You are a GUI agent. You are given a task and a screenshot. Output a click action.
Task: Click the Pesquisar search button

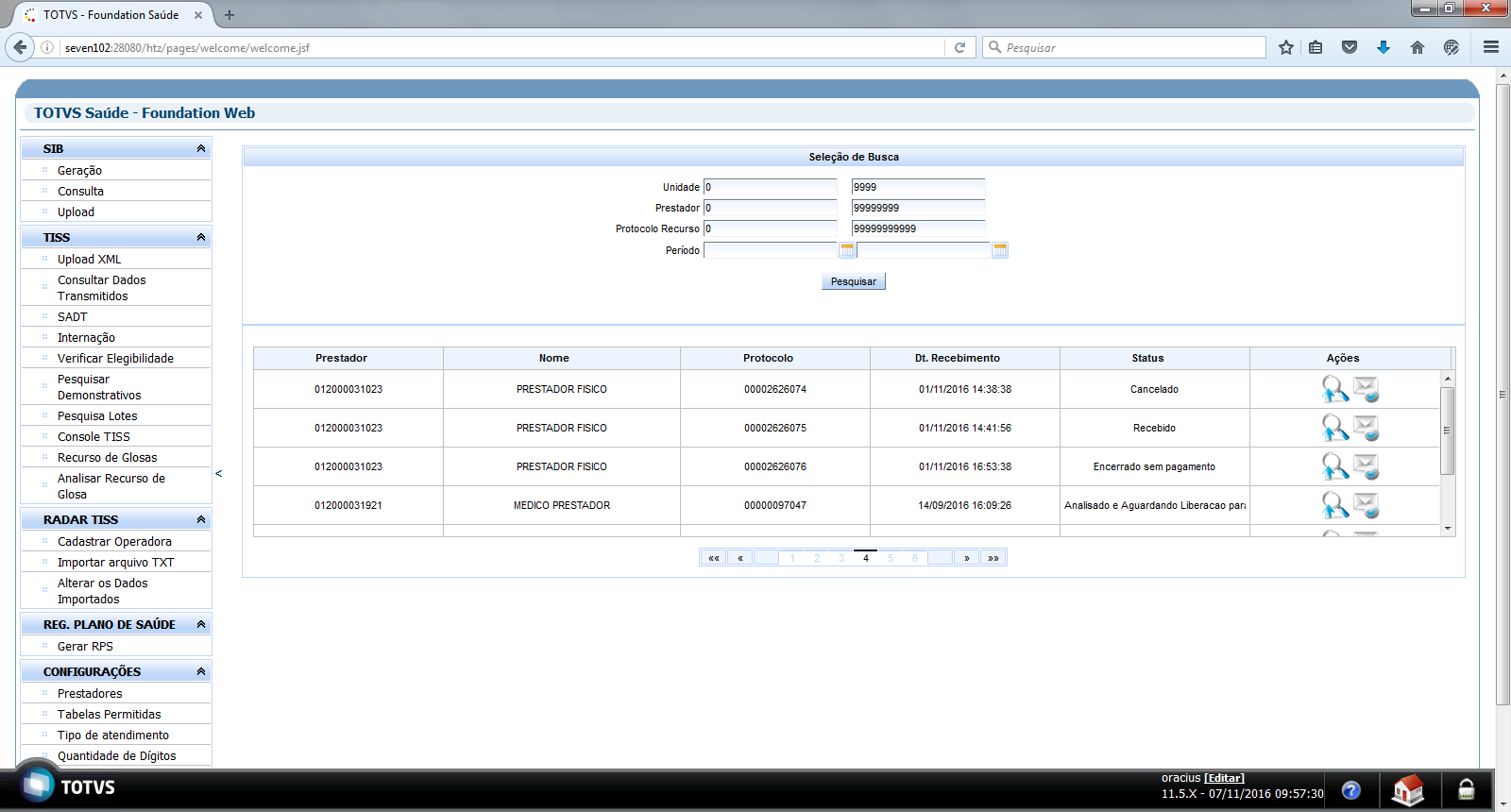tap(854, 281)
